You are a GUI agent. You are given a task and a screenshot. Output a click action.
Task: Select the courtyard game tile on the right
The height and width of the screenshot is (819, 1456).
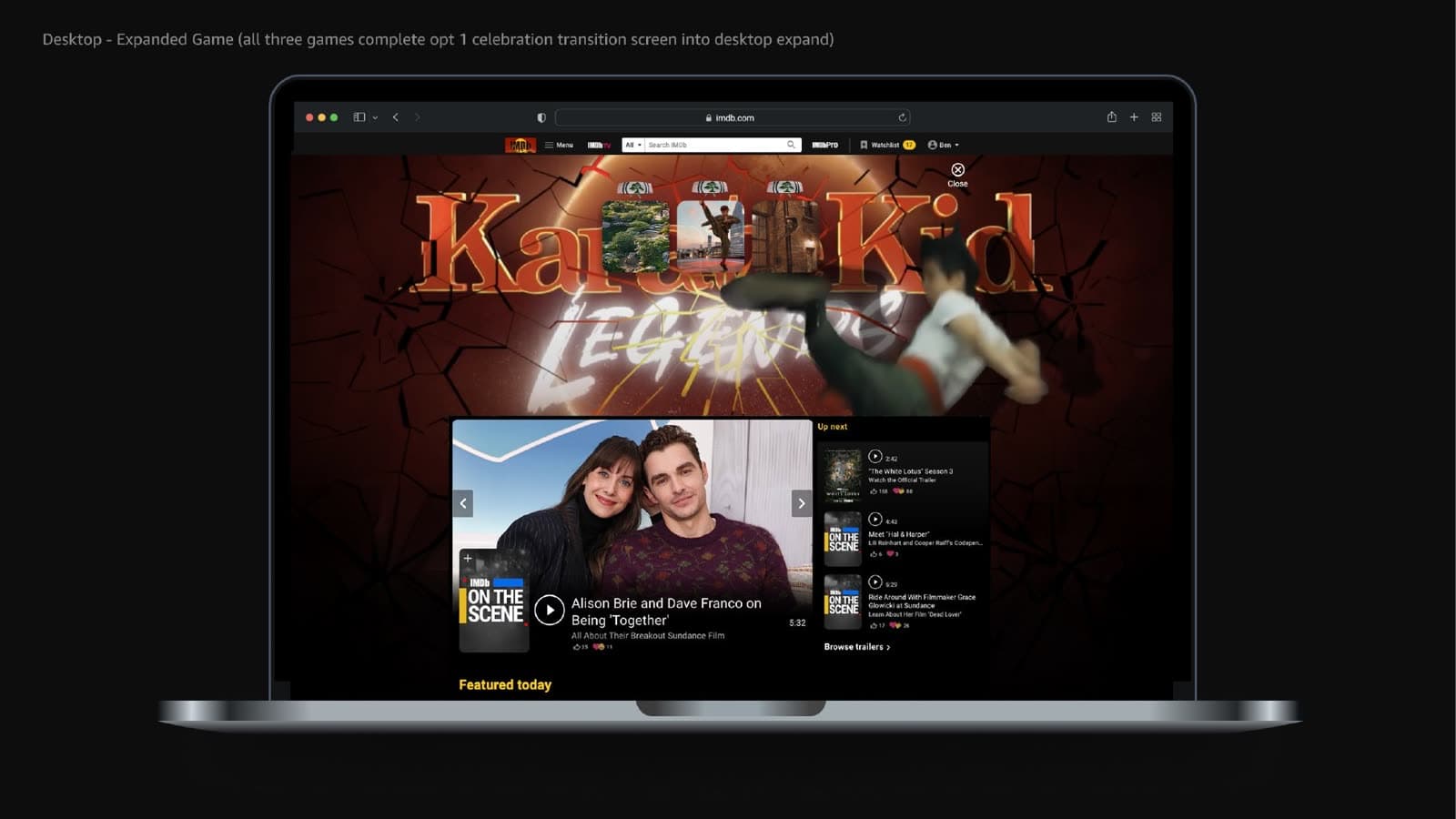coord(784,237)
